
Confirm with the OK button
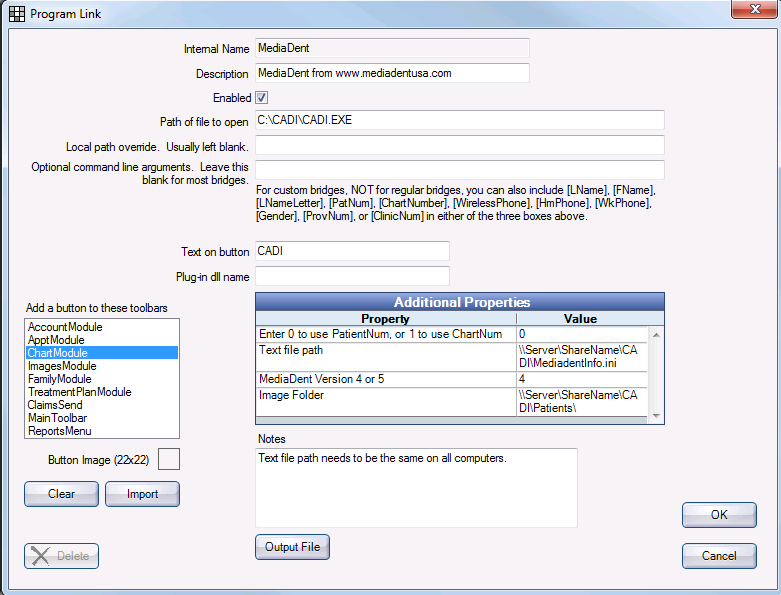tap(719, 515)
